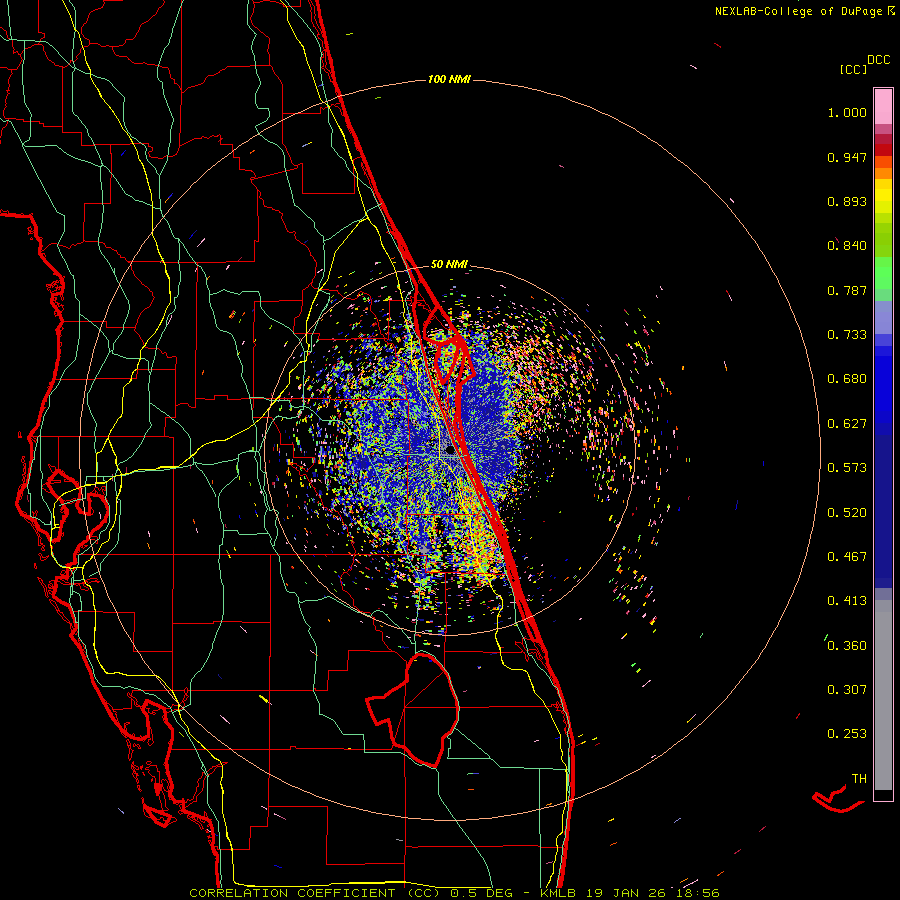This screenshot has height=900, width=900.
Task: Click the 0.627 color scale value
Action: pos(847,424)
